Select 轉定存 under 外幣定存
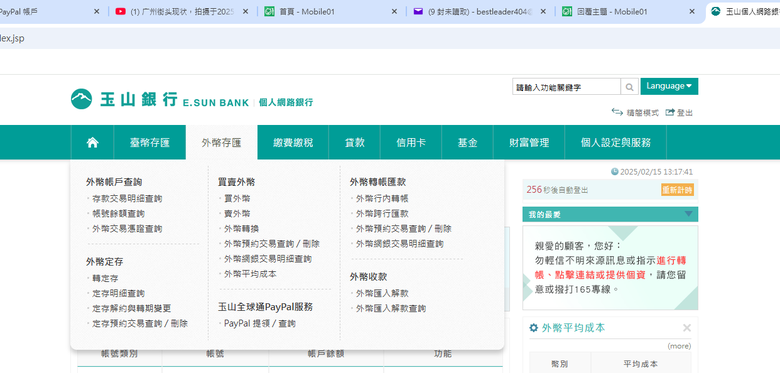Viewport: 780px width, 373px height. (x=105, y=279)
